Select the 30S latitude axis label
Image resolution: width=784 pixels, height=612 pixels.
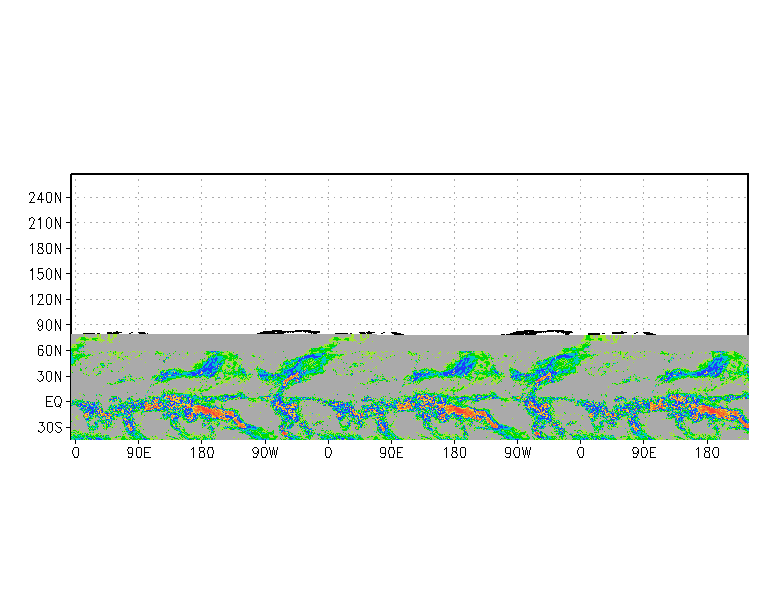(x=49, y=428)
